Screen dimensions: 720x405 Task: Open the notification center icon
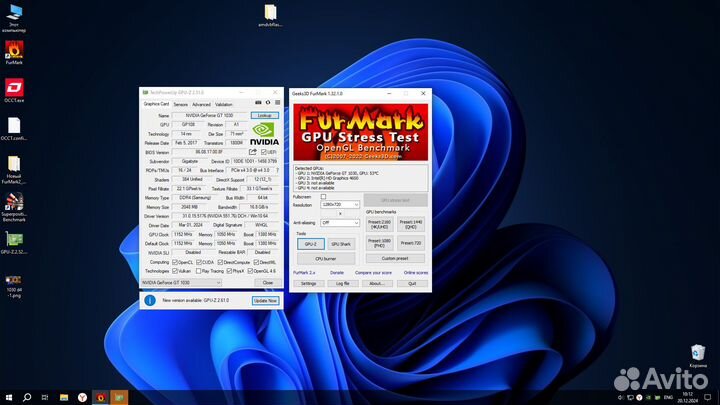pos(708,397)
